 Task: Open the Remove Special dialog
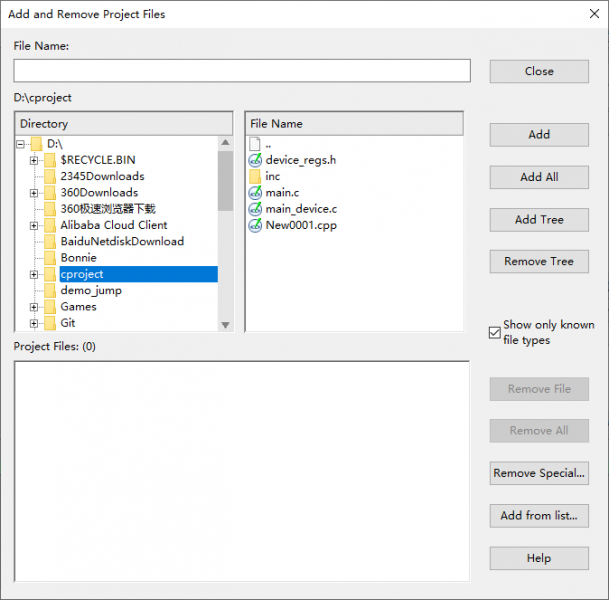(x=539, y=473)
